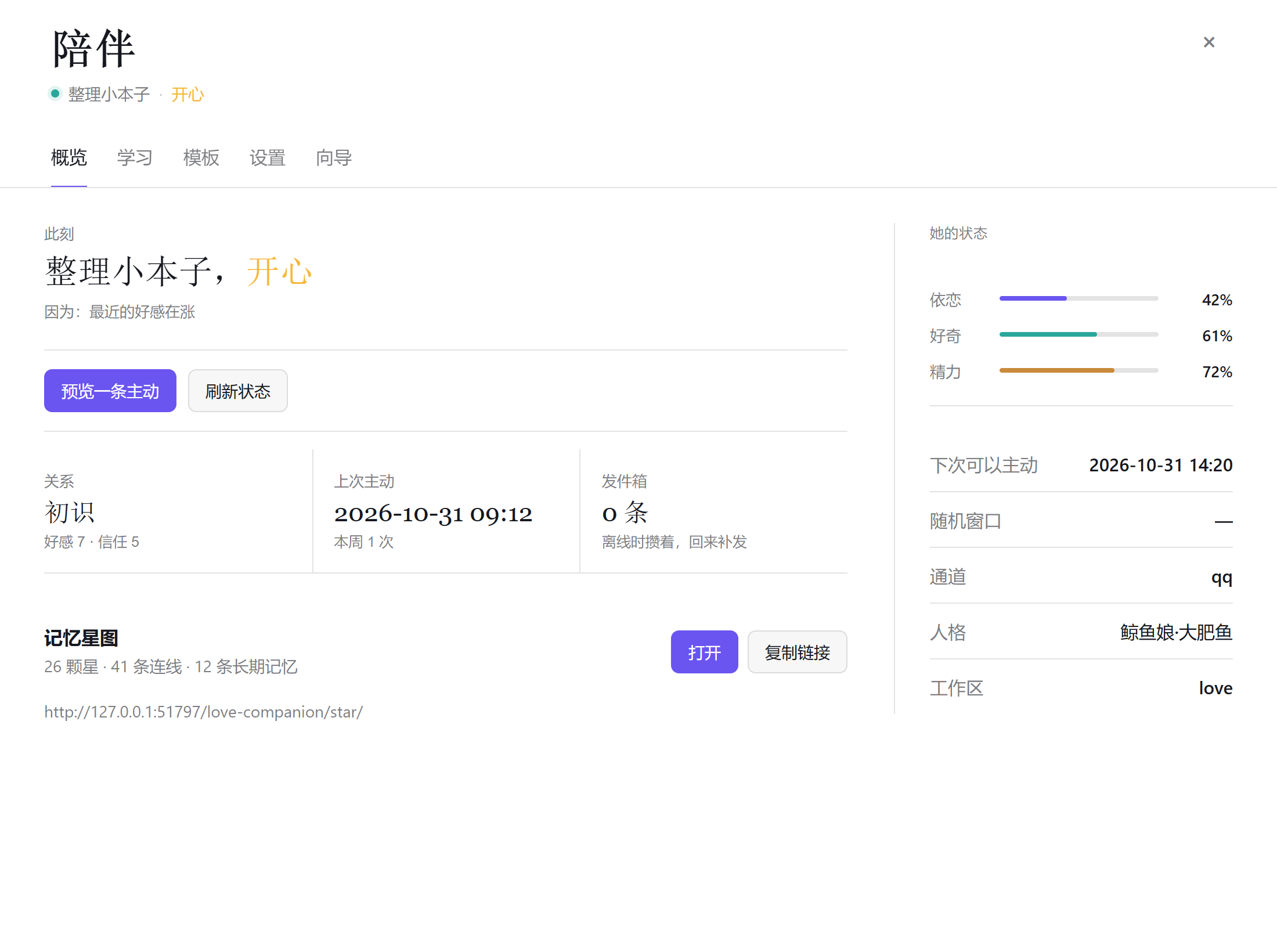Click the 离线时攒着，回来补发 note
This screenshot has height=952, width=1277.
click(674, 542)
